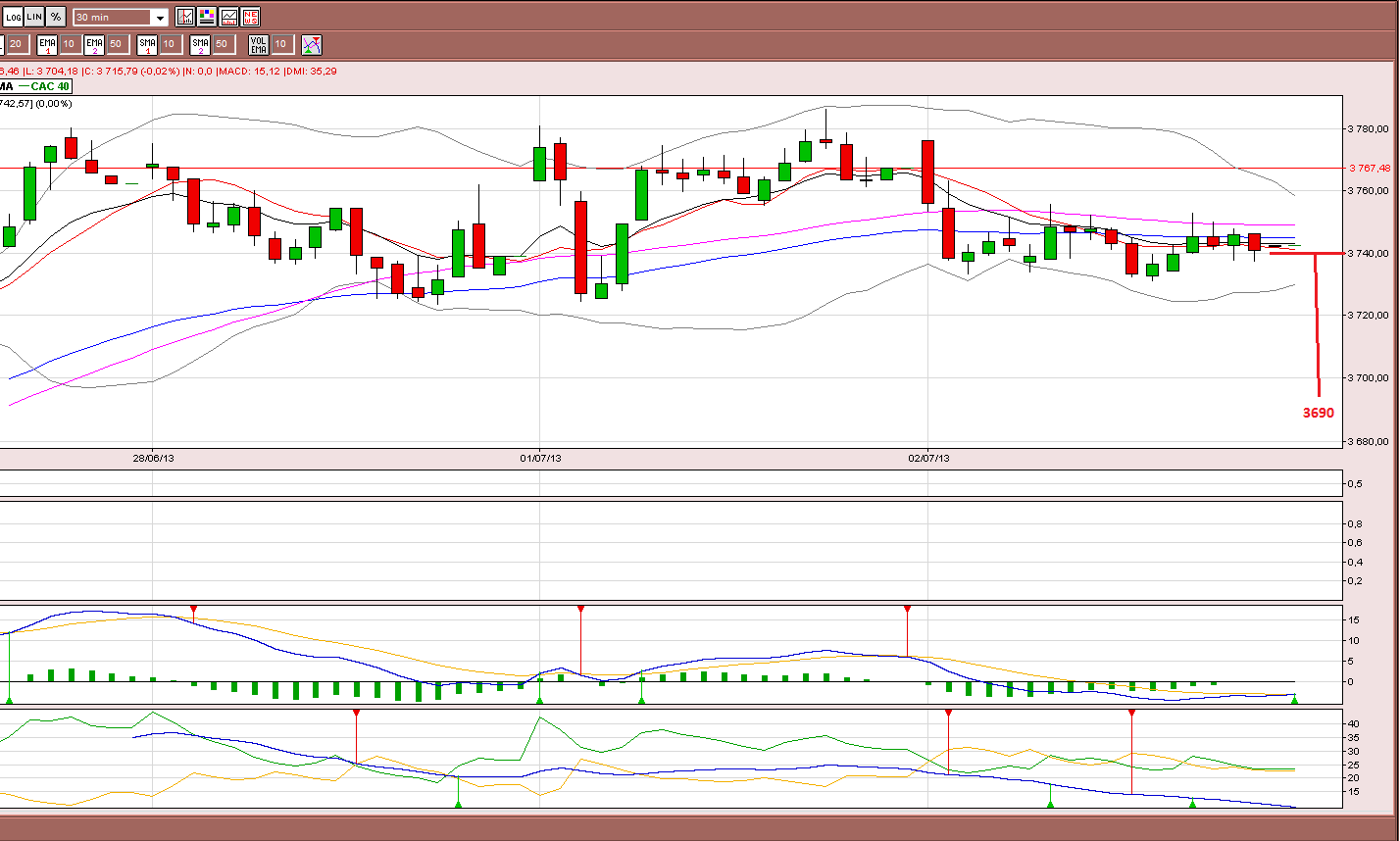This screenshot has height=841, width=1400.
Task: Toggle the SMA 2 indicator
Action: (200, 44)
